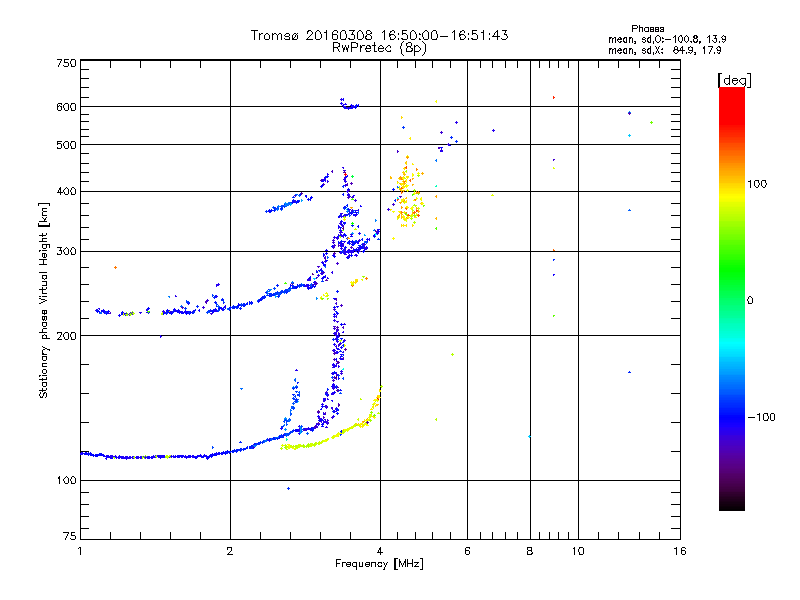Click the 'RwPretec (8p)' subtitle

click(x=379, y=48)
